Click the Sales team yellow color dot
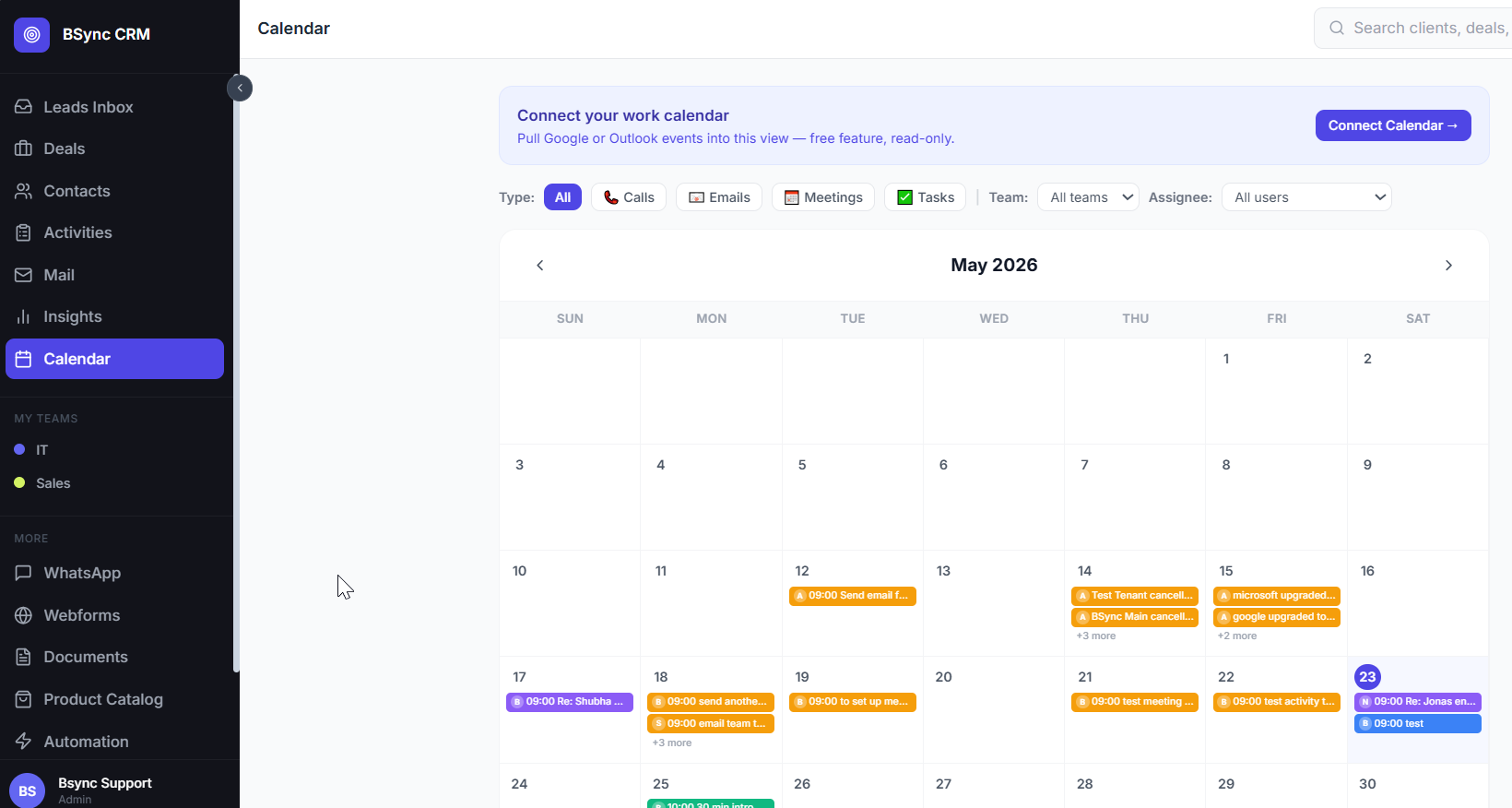 pyautogui.click(x=19, y=483)
